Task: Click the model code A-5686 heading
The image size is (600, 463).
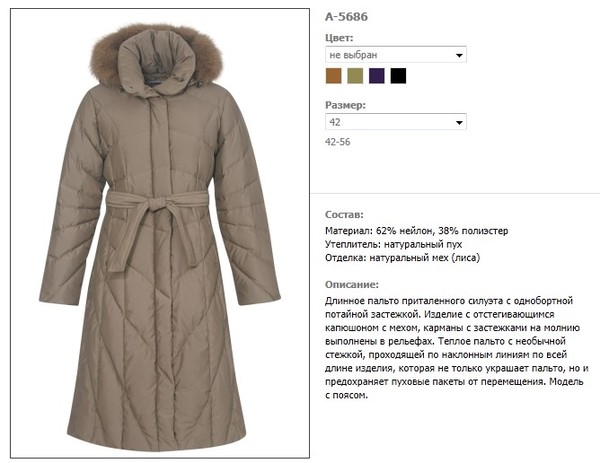Action: tap(346, 17)
